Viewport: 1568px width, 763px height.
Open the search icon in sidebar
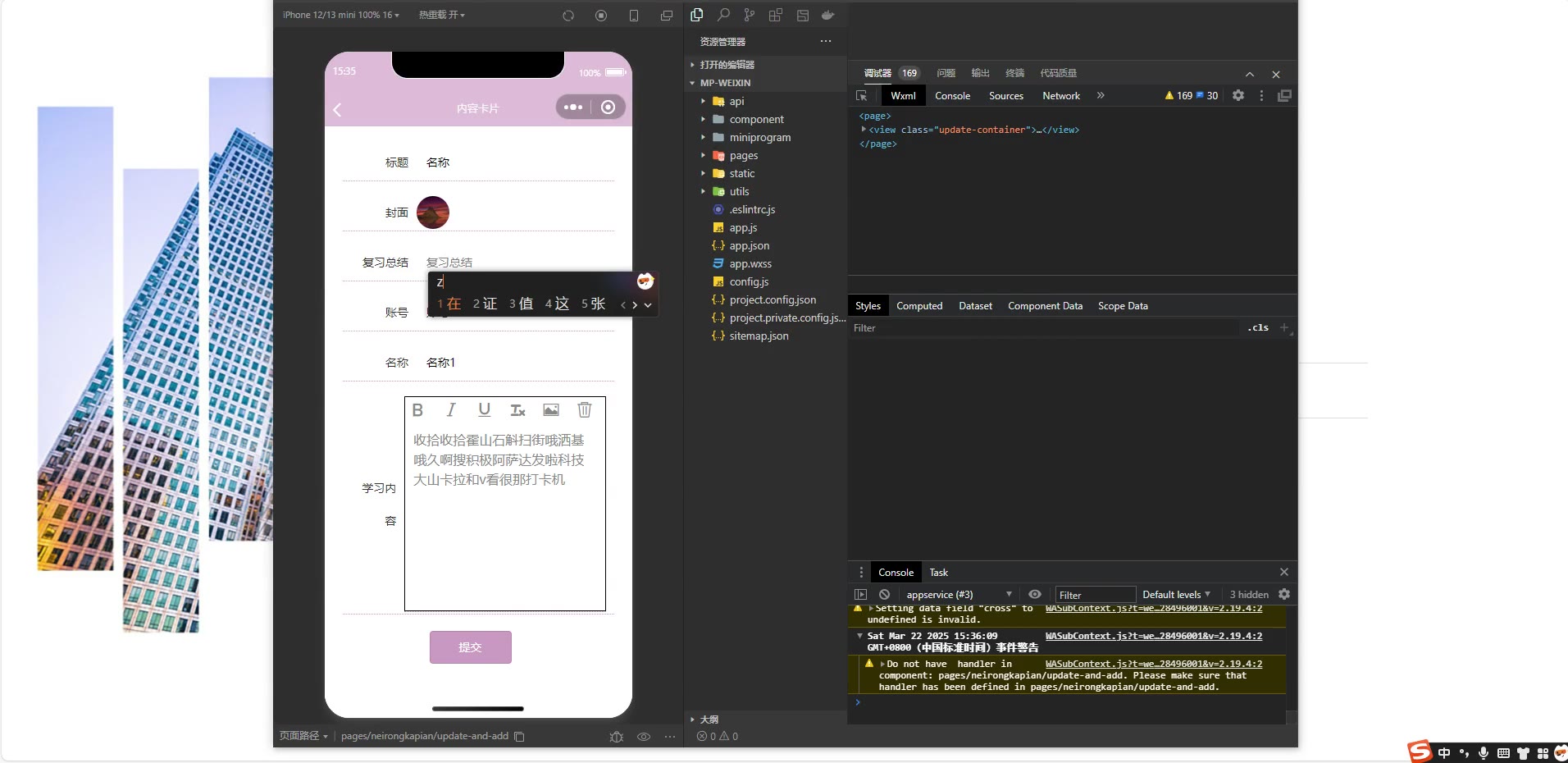pos(723,15)
